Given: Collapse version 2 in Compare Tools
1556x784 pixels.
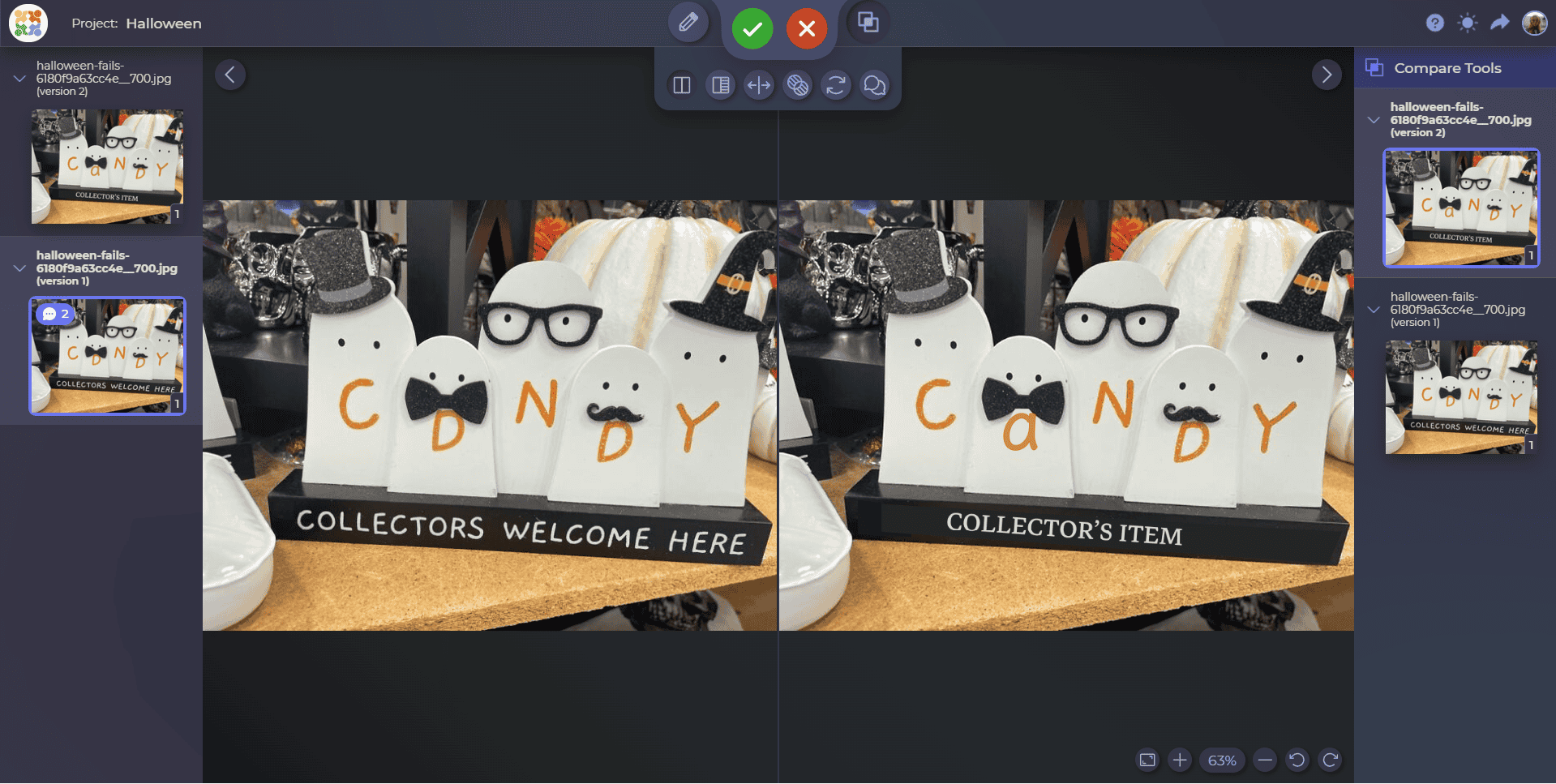Looking at the screenshot, I should (x=1373, y=120).
